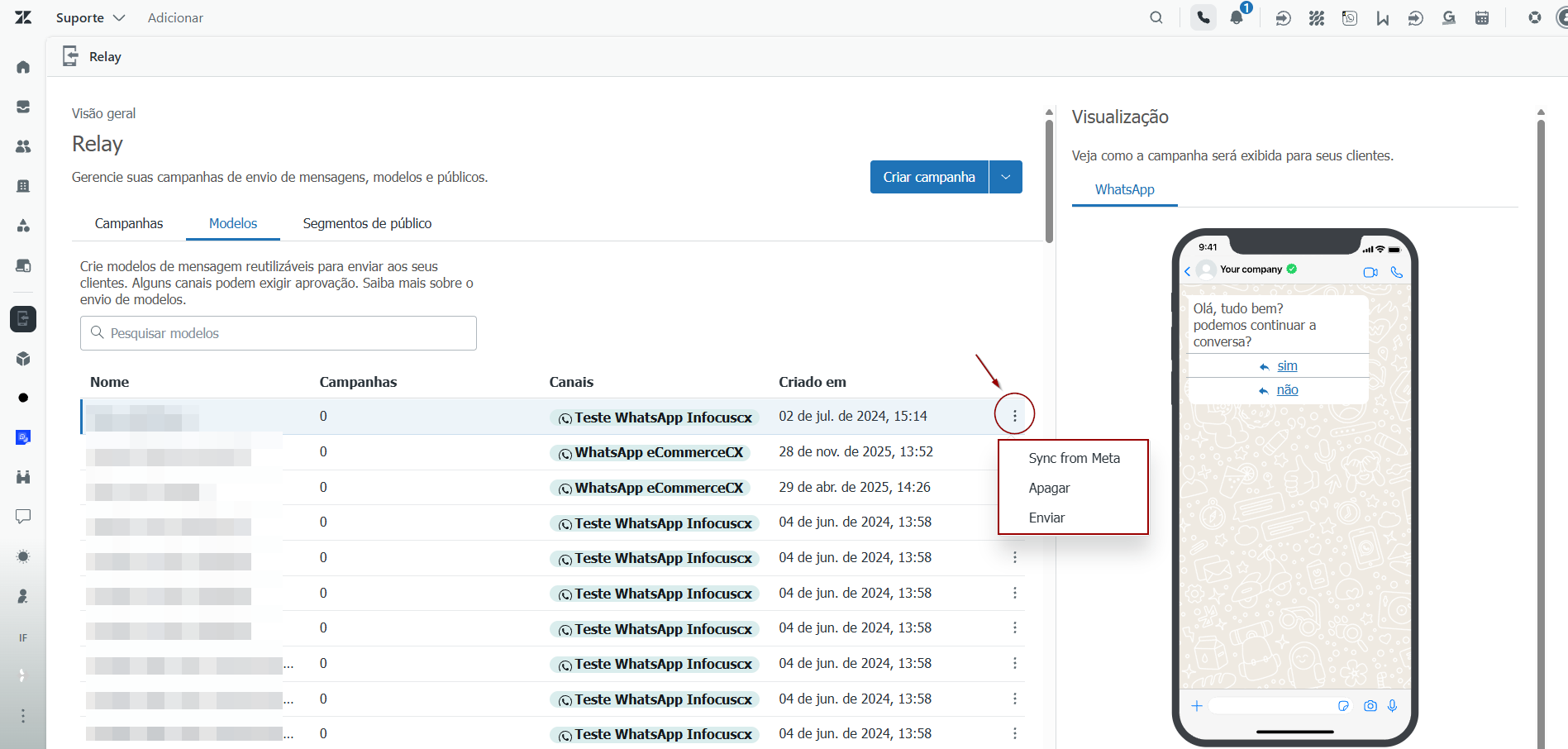Open search magnifier in top bar

(x=1156, y=17)
